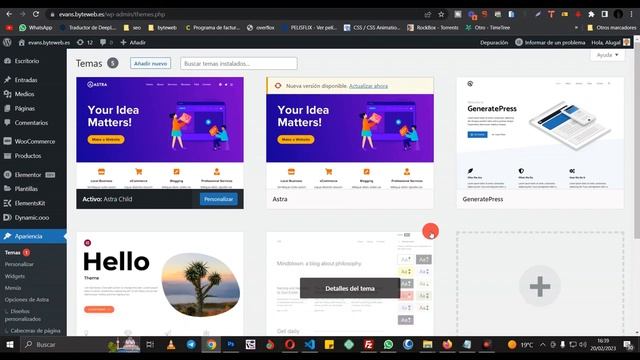Open the Elementor menu

tap(28, 175)
